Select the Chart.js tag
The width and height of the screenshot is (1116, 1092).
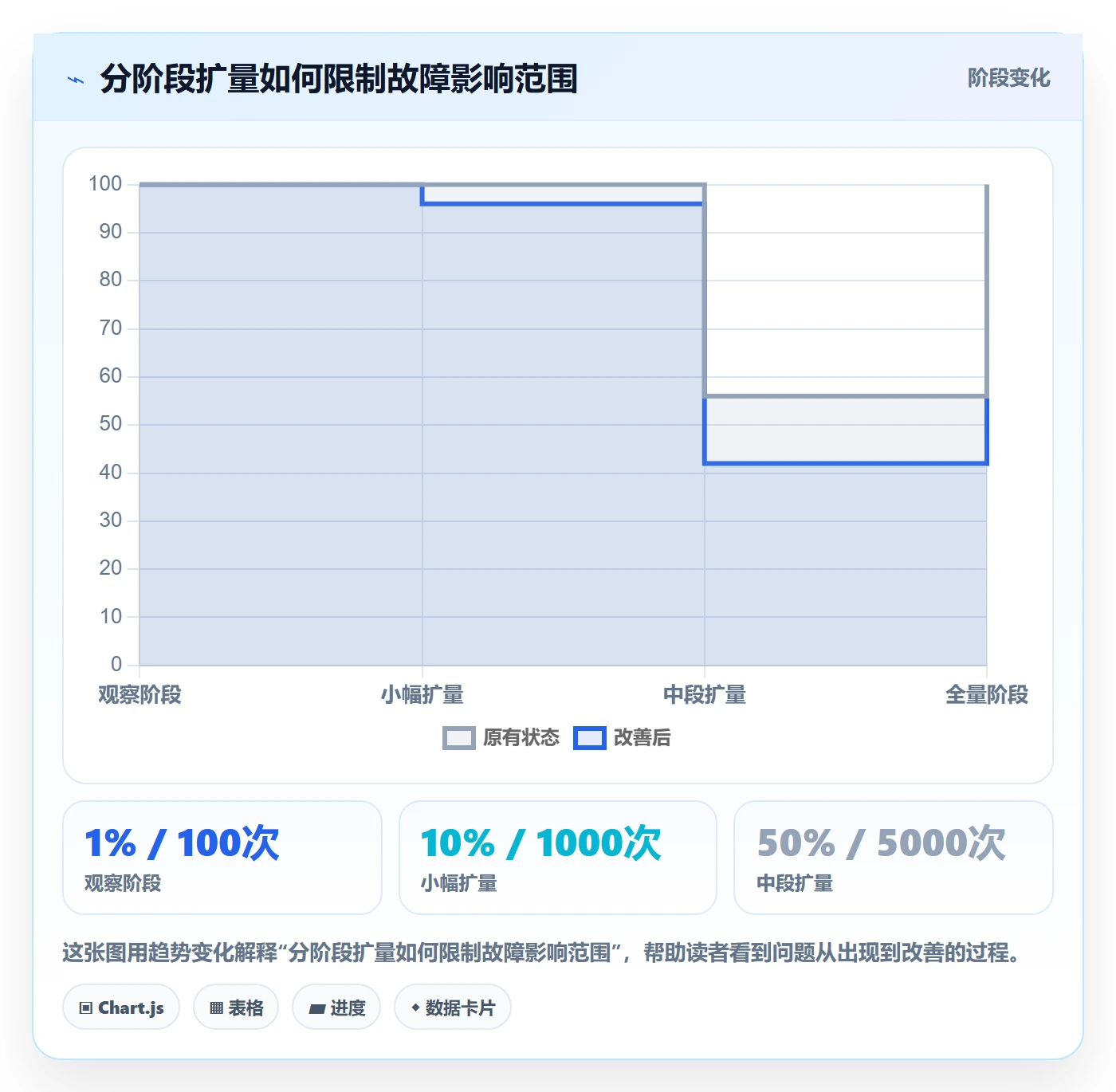121,1008
